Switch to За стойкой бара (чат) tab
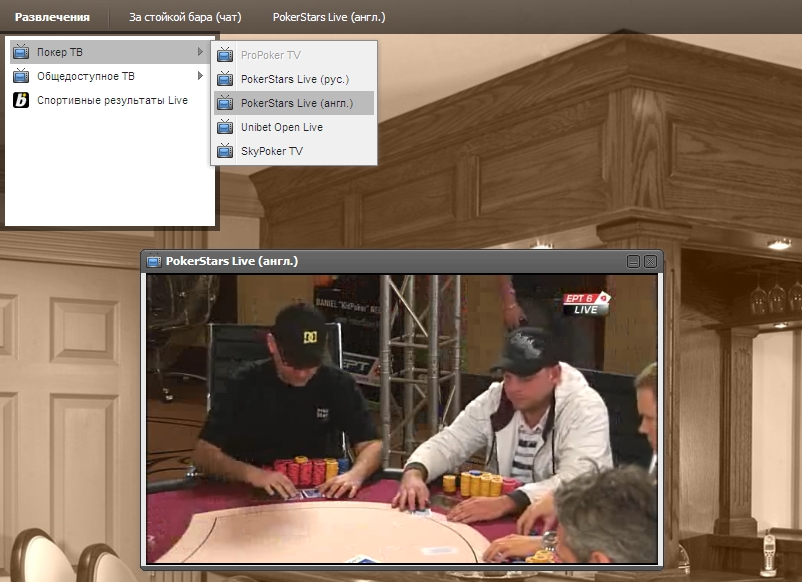 (x=185, y=17)
